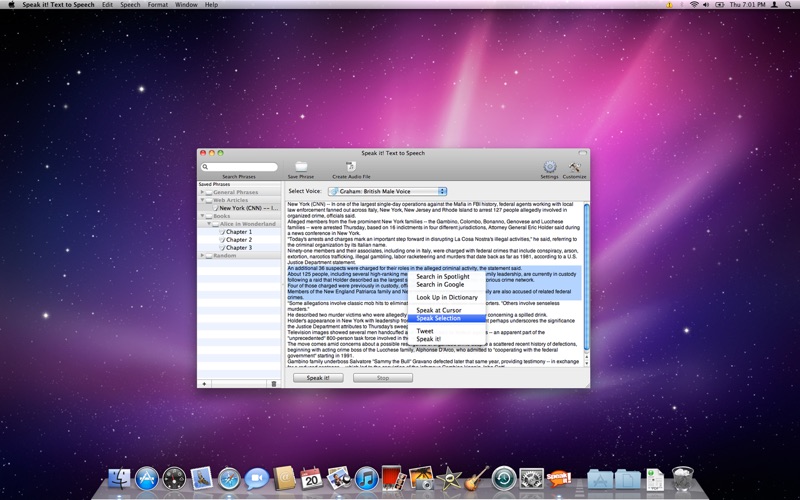800x500 pixels.
Task: Open the Trash in the Dock
Action: click(x=683, y=479)
